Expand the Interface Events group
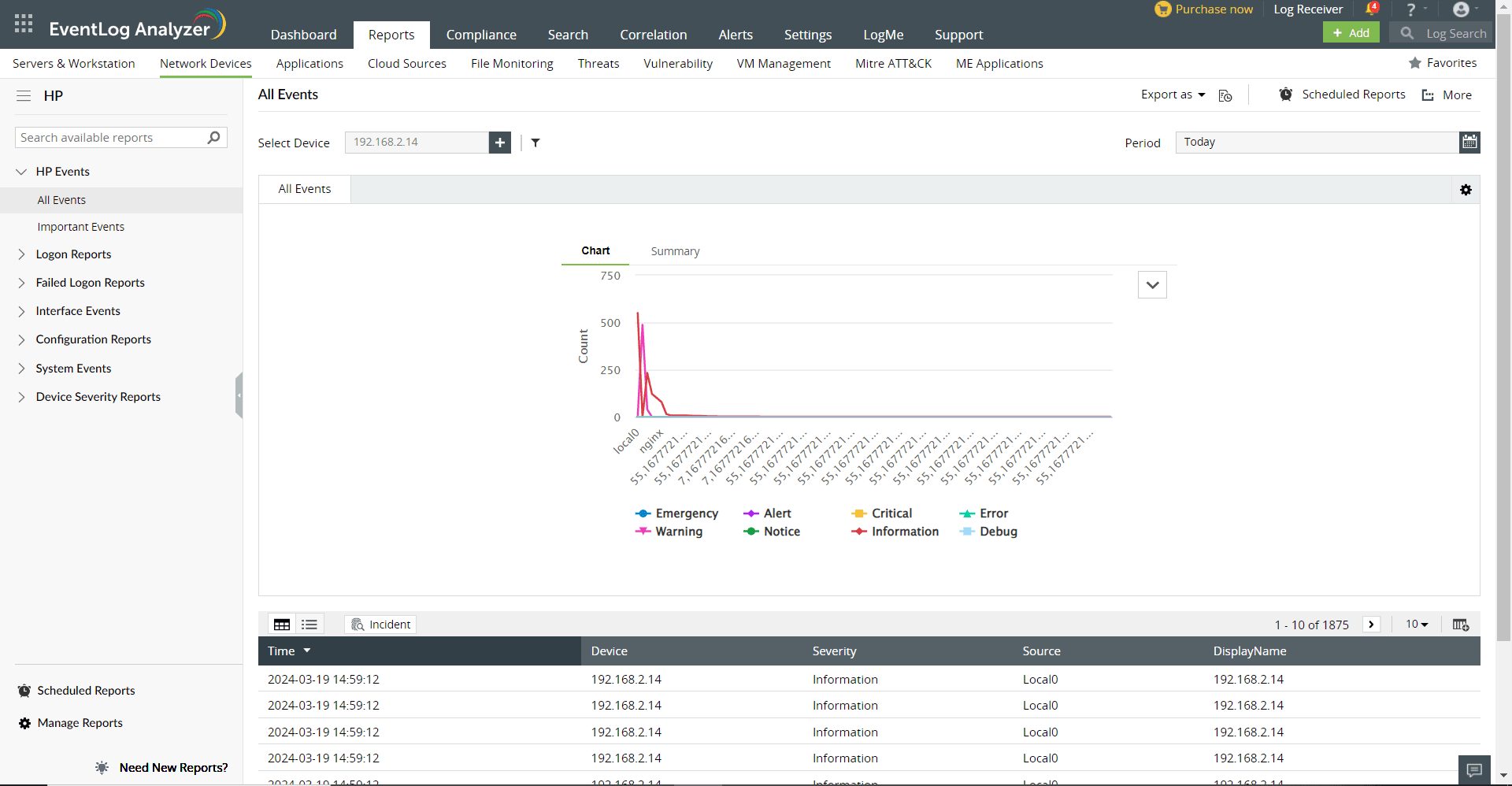This screenshot has height=786, width=1512. (21, 311)
